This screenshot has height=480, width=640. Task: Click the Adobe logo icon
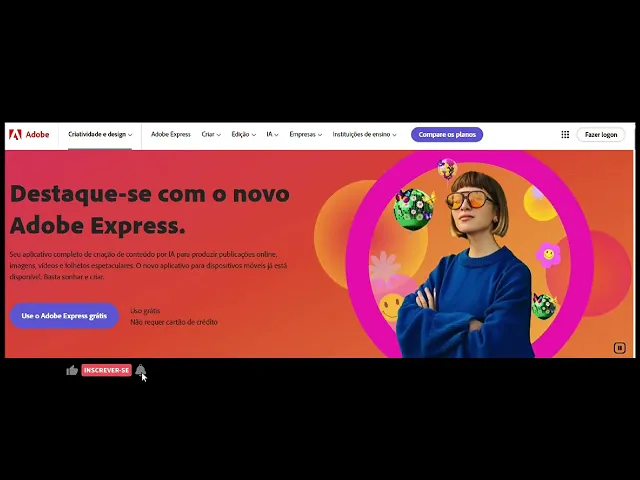[x=15, y=135]
